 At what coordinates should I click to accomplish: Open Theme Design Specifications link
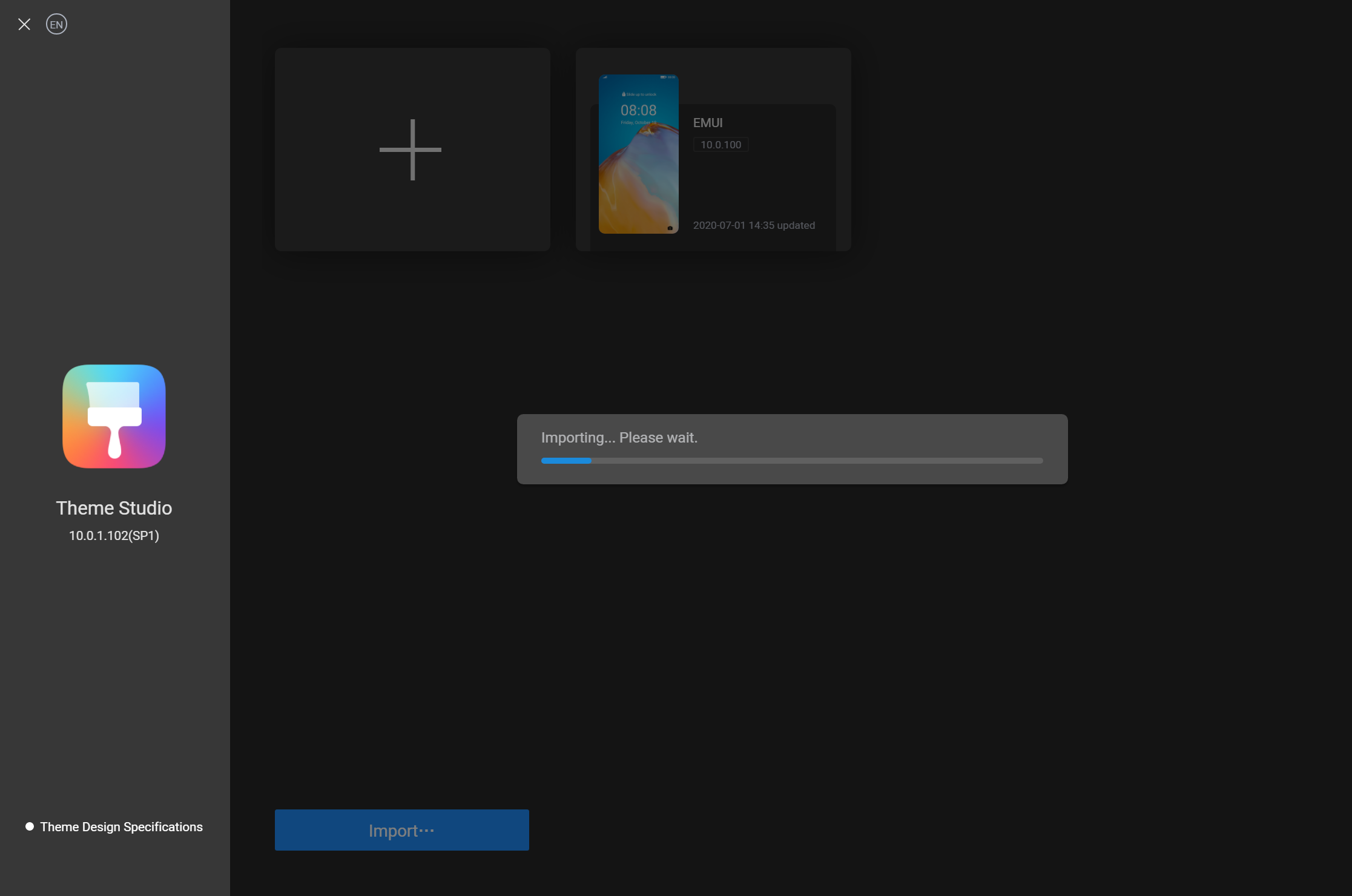coord(121,827)
